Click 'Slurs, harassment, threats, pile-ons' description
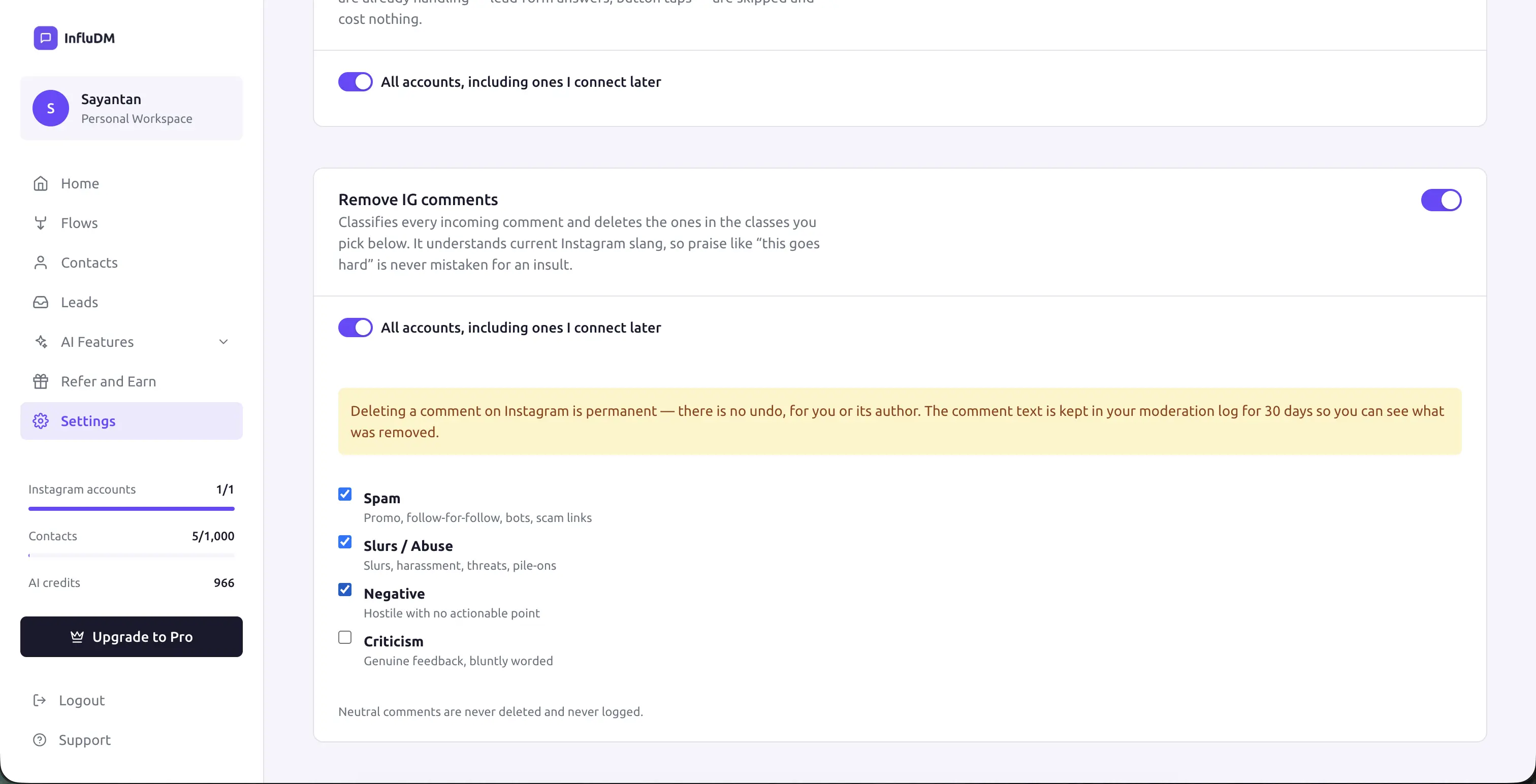Viewport: 1536px width, 784px height. click(x=460, y=565)
